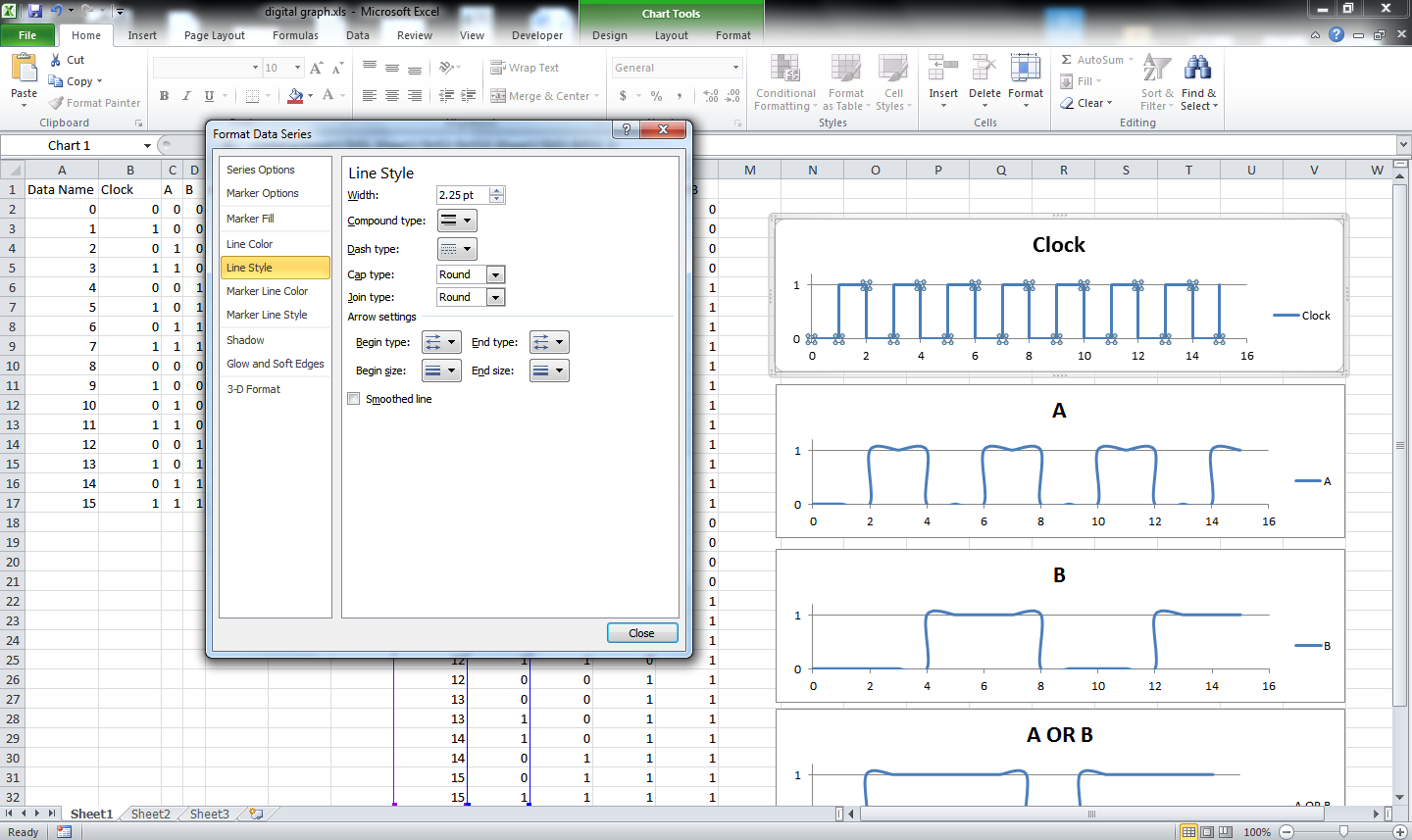Open the Join type dropdown
Screen dimensions: 1412x840
coord(495,297)
